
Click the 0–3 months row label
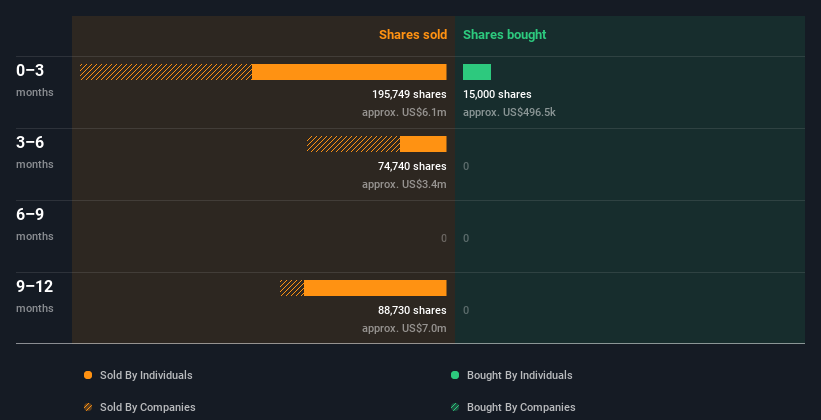click(35, 80)
